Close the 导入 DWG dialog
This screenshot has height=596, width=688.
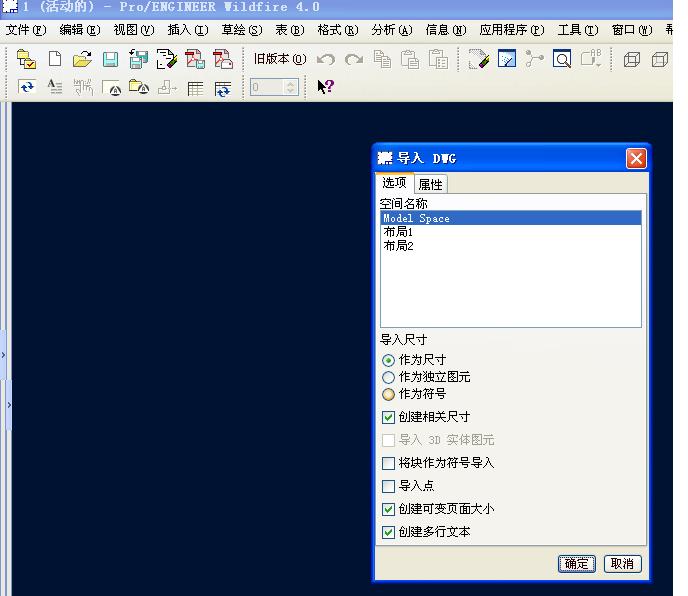636,158
